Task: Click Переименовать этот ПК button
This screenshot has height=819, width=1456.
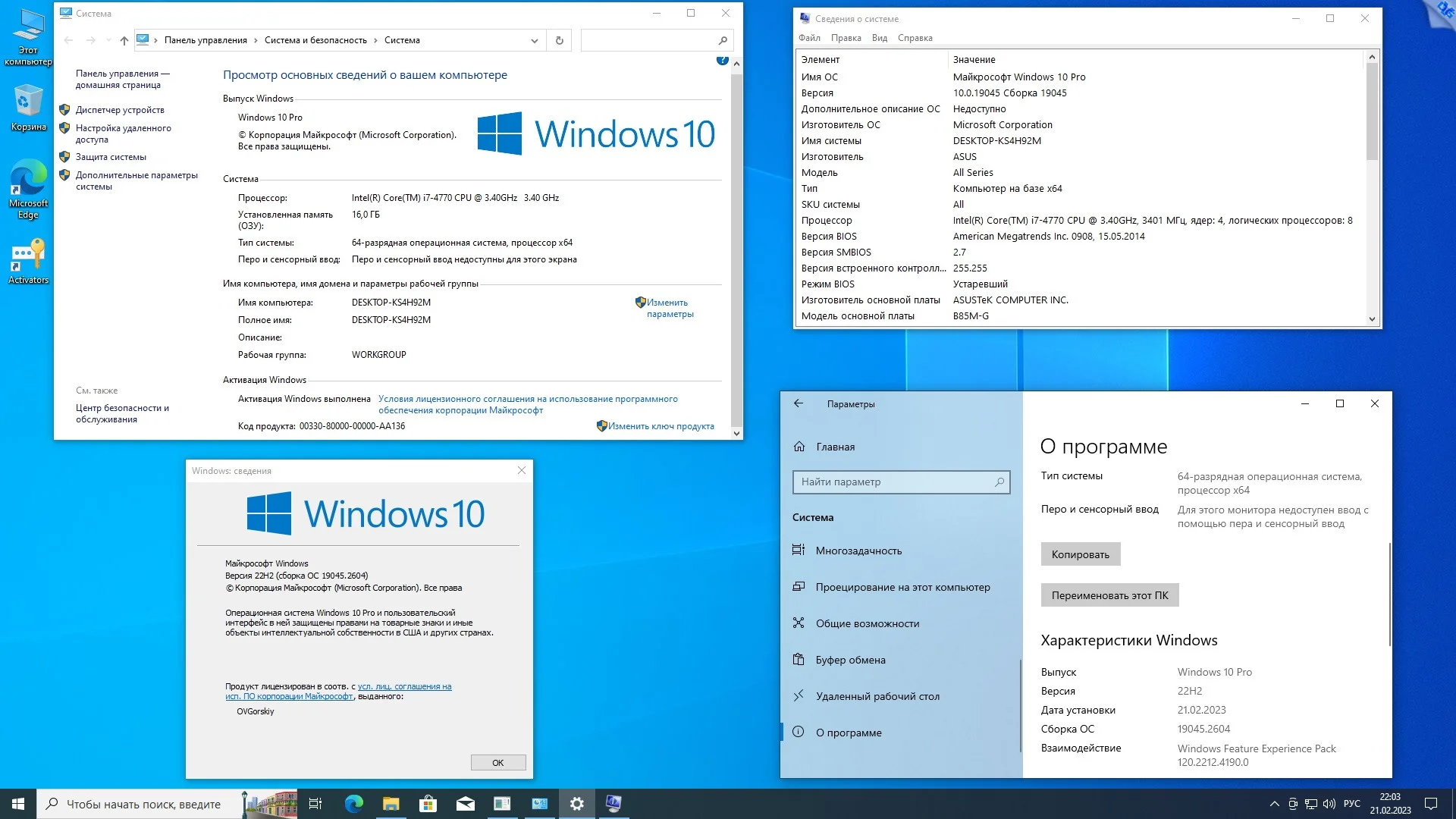Action: (x=1109, y=595)
